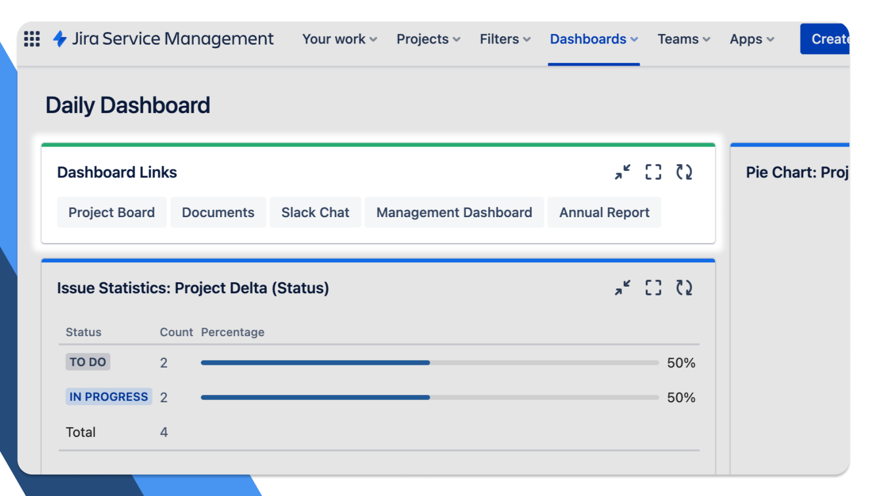Screen dimensions: 871x496
Task: Click the Jira Service Management lightning logo
Action: click(60, 39)
